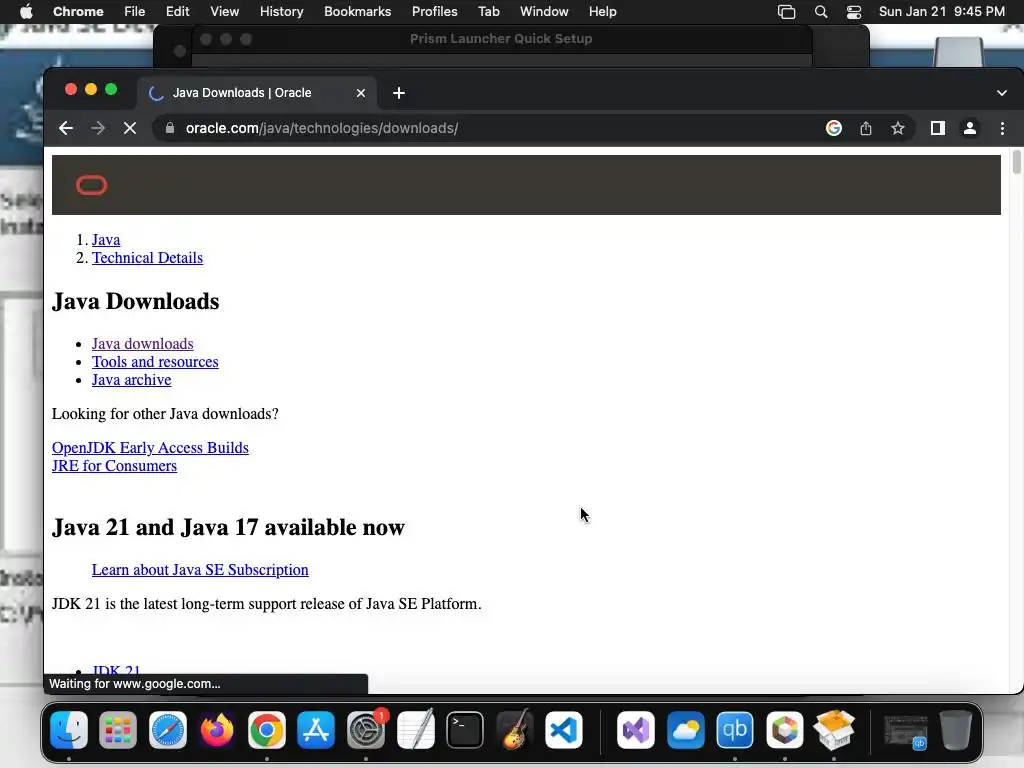
Task: Click the Chrome icon in the Dock
Action: tap(266, 729)
